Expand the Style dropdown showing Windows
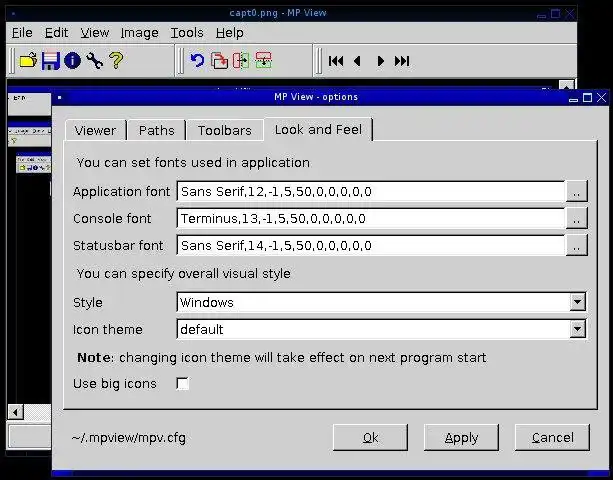The height and width of the screenshot is (480, 613). pos(577,302)
